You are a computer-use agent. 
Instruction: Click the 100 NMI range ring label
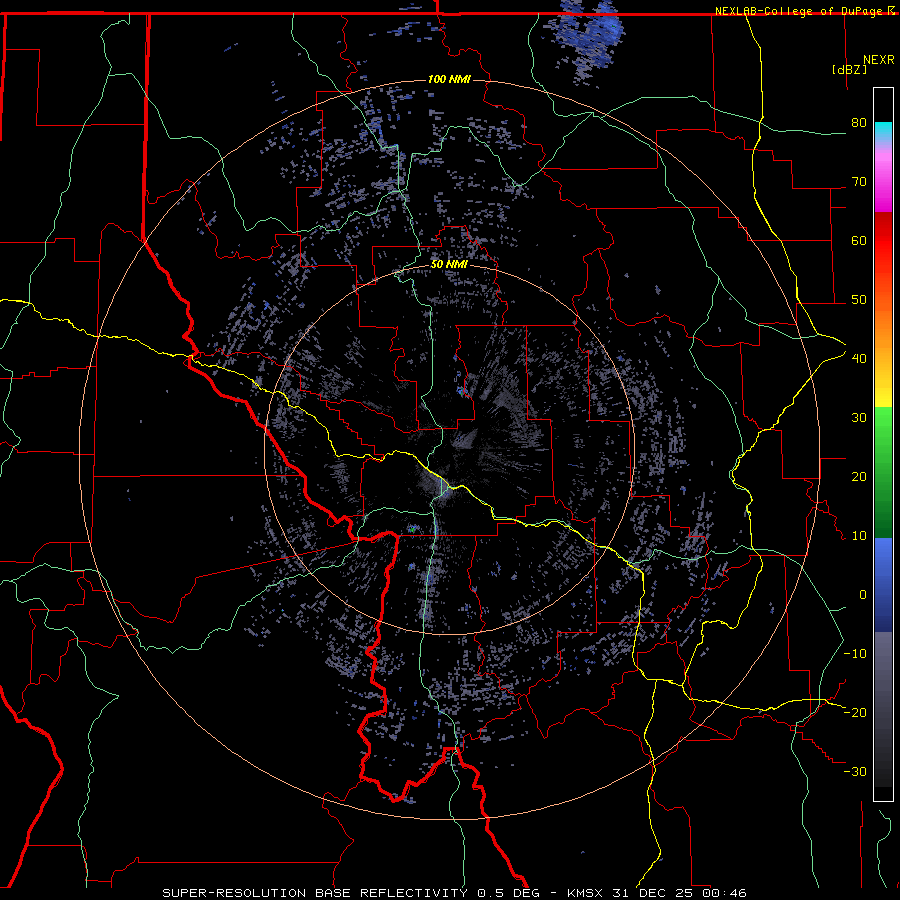tap(449, 79)
